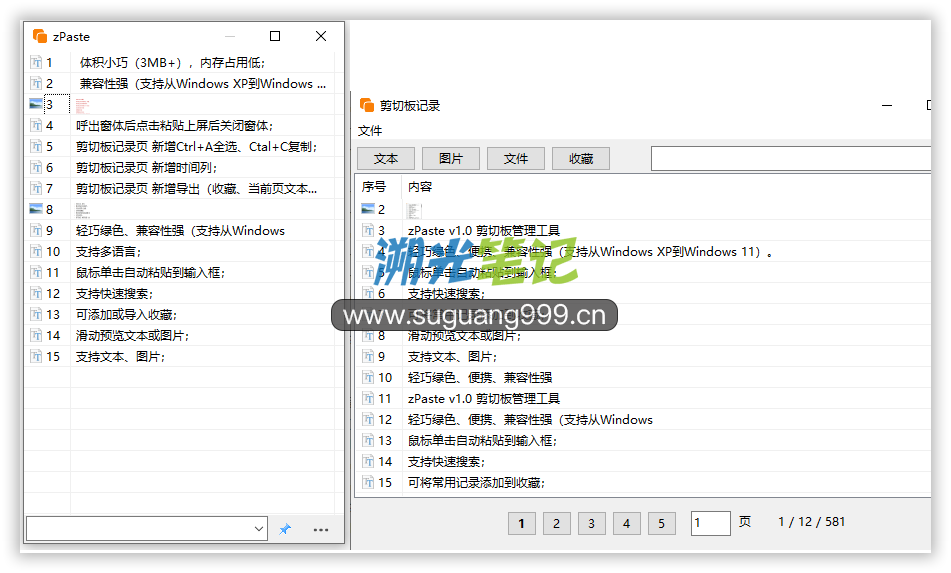
Task: Click the text type icon of zPaste row 13
Action: [x=36, y=315]
